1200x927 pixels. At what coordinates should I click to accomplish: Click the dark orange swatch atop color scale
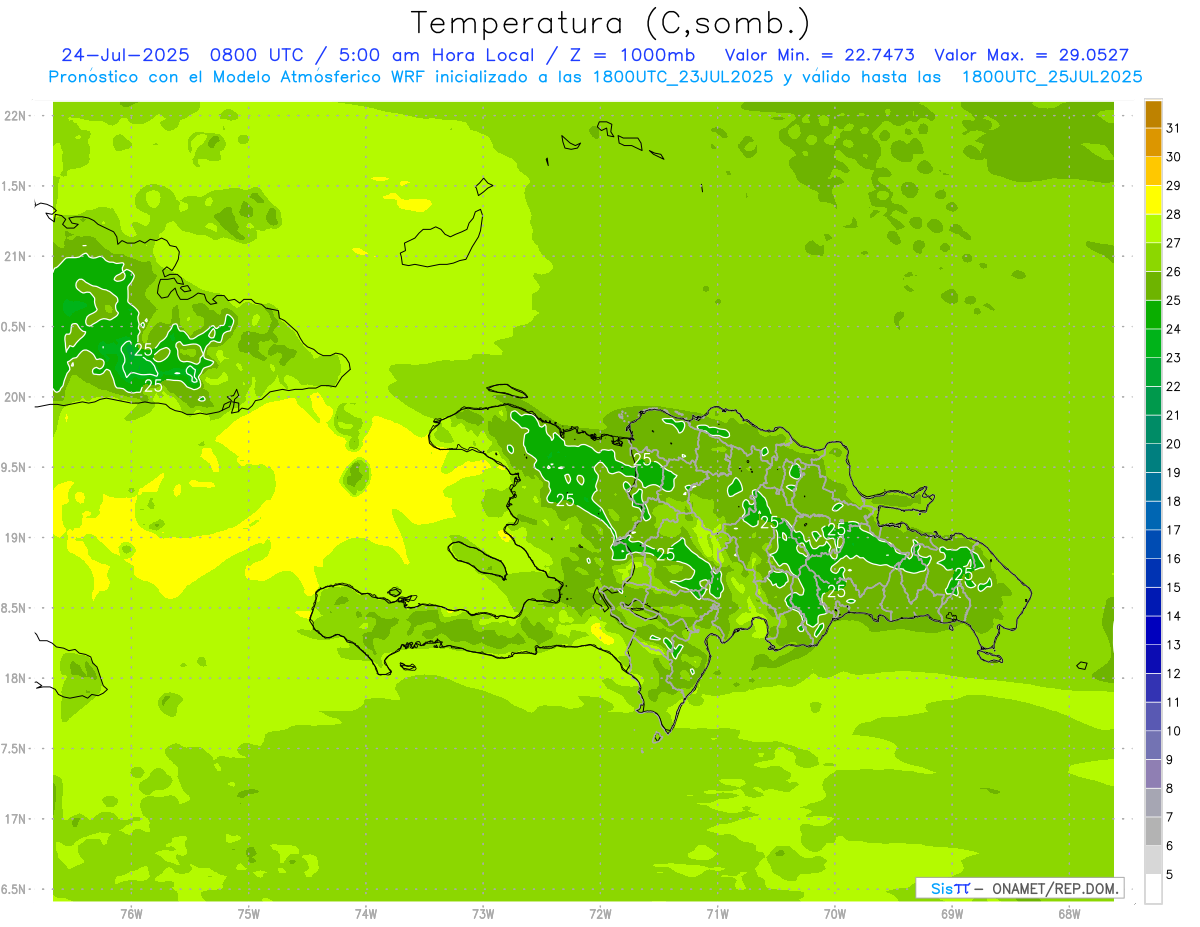tap(1153, 114)
